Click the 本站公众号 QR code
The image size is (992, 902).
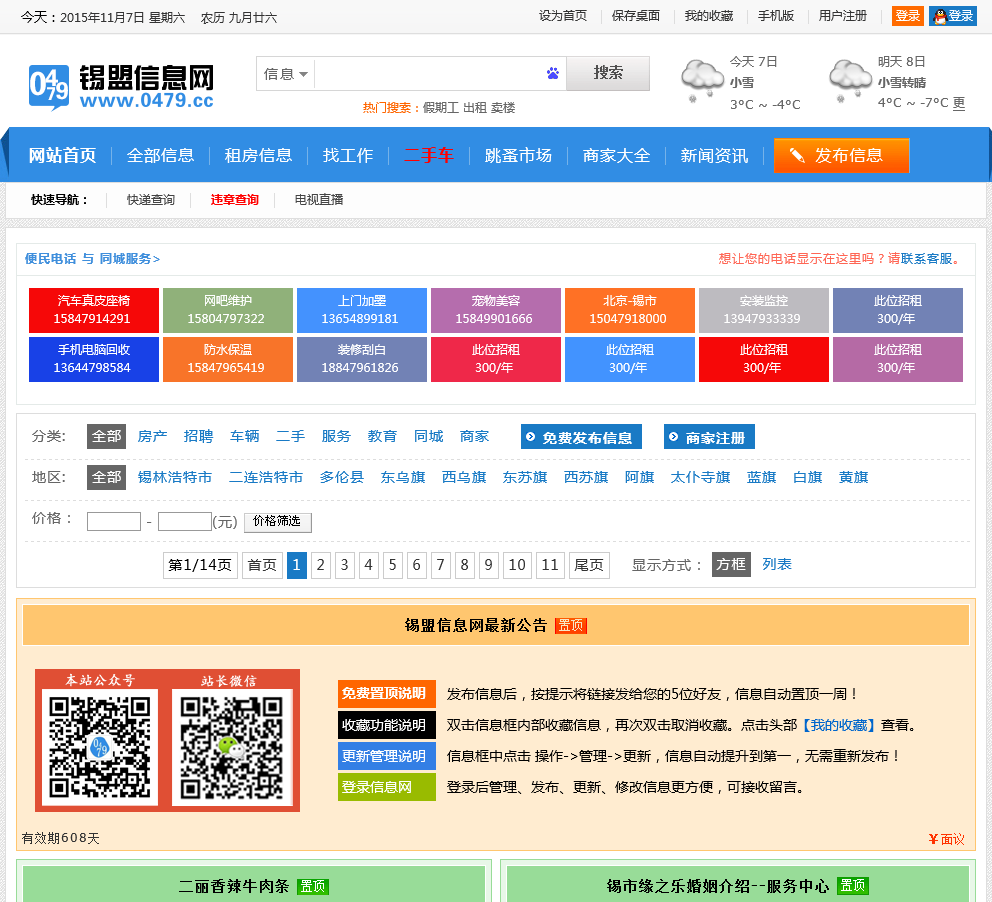(100, 747)
